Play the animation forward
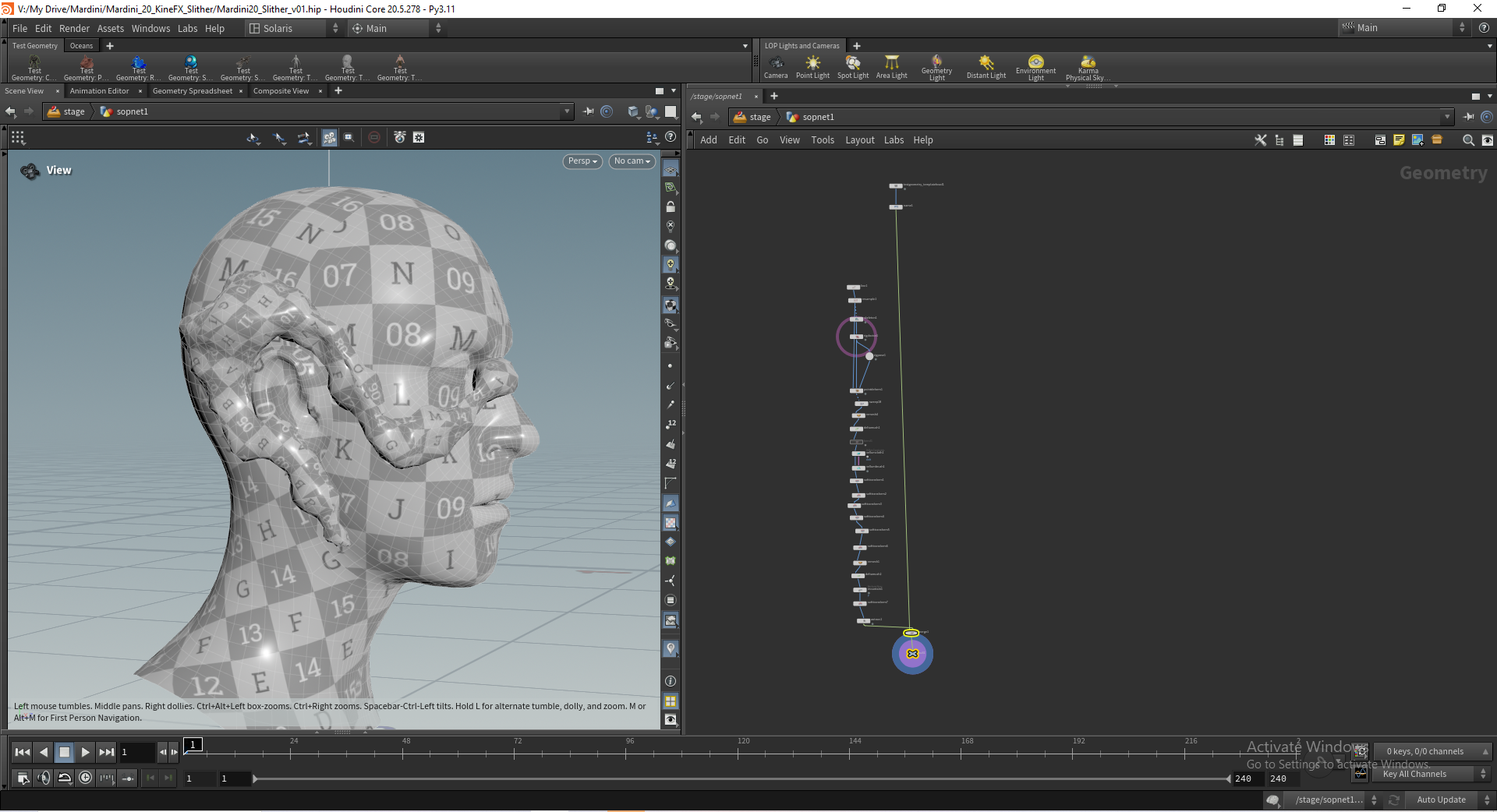 point(86,752)
